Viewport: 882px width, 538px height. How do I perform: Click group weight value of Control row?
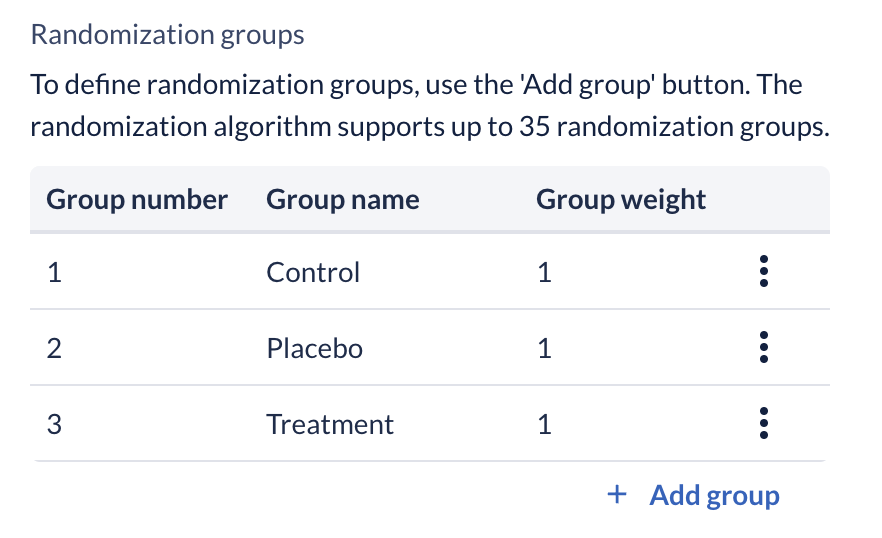[x=544, y=272]
